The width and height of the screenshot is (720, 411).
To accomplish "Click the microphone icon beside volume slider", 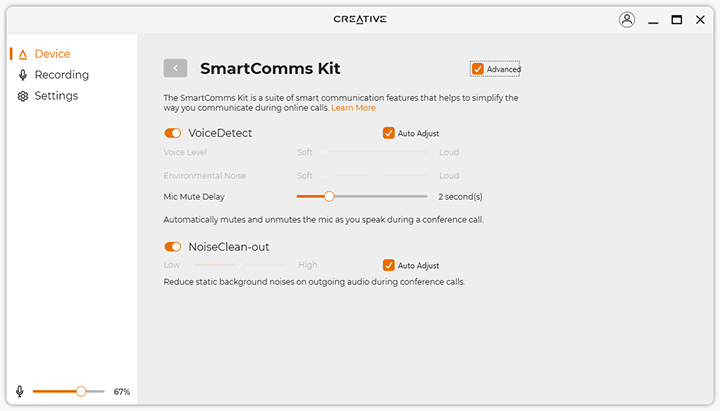I will tap(19, 391).
